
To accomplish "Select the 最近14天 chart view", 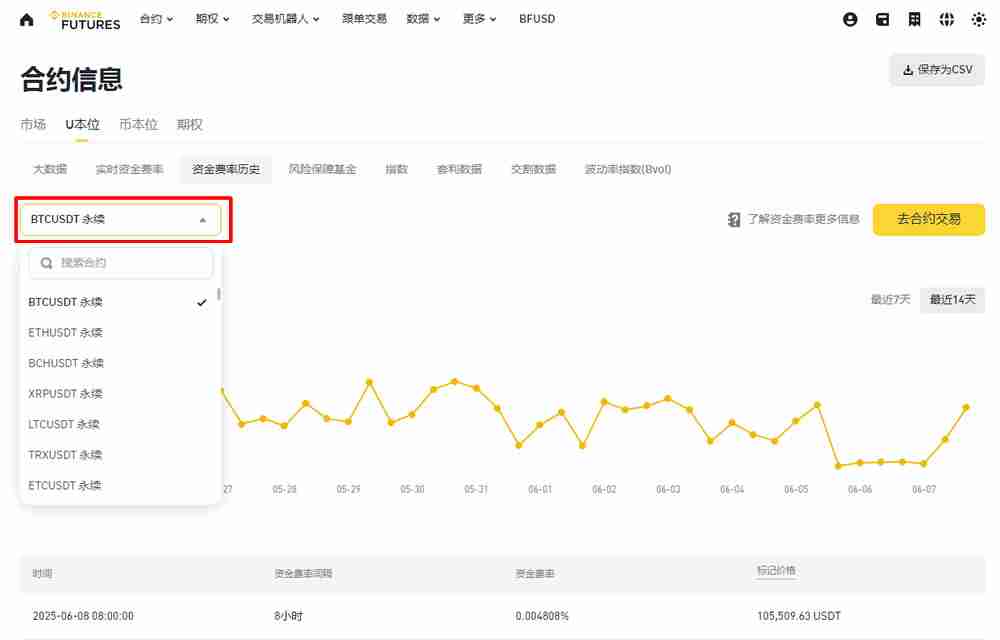I will 951,299.
